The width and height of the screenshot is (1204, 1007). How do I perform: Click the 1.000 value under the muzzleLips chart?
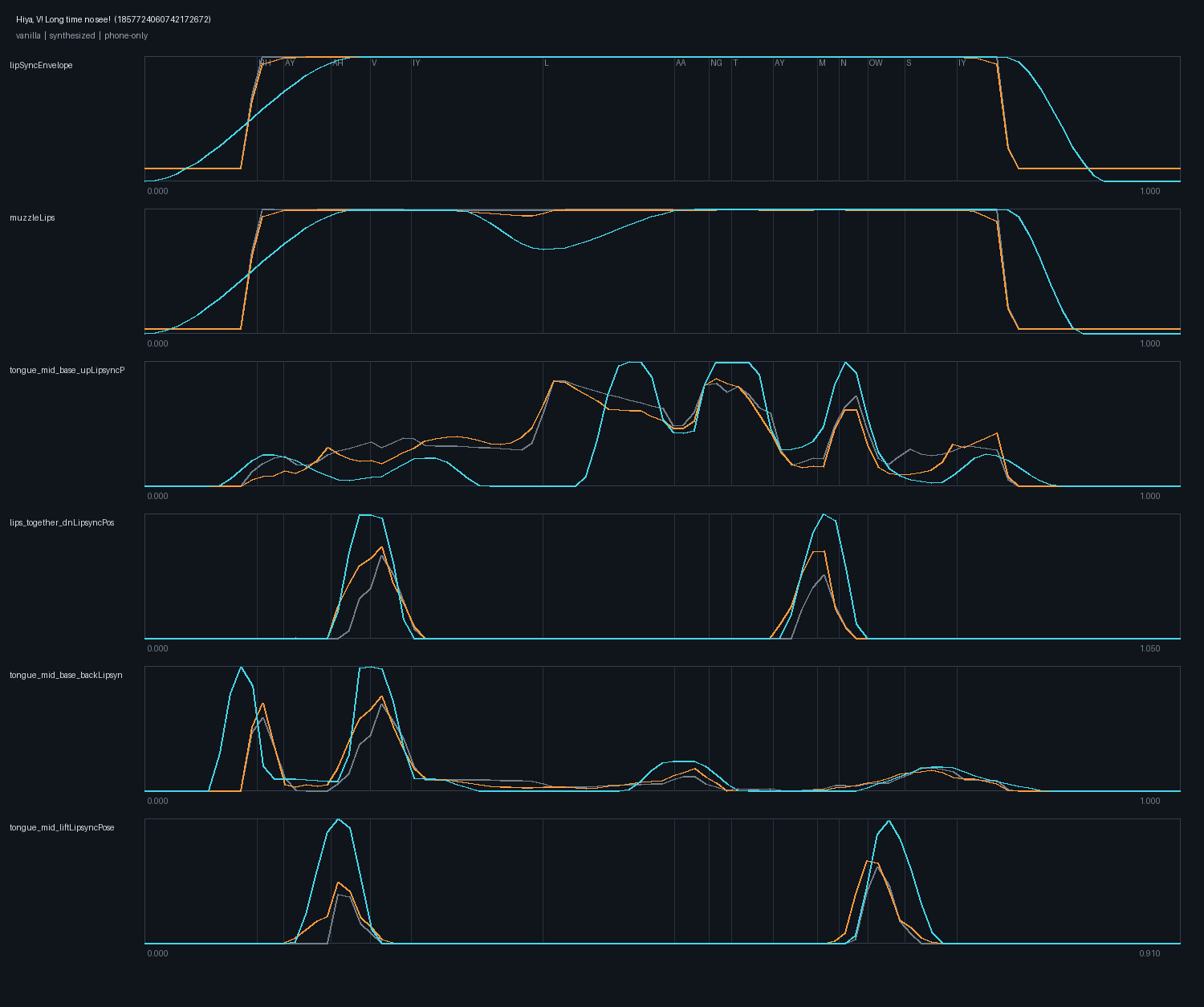point(1150,343)
